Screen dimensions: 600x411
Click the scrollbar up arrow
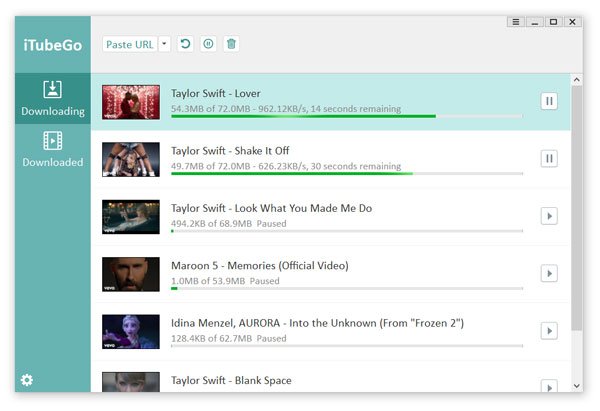coord(577,80)
